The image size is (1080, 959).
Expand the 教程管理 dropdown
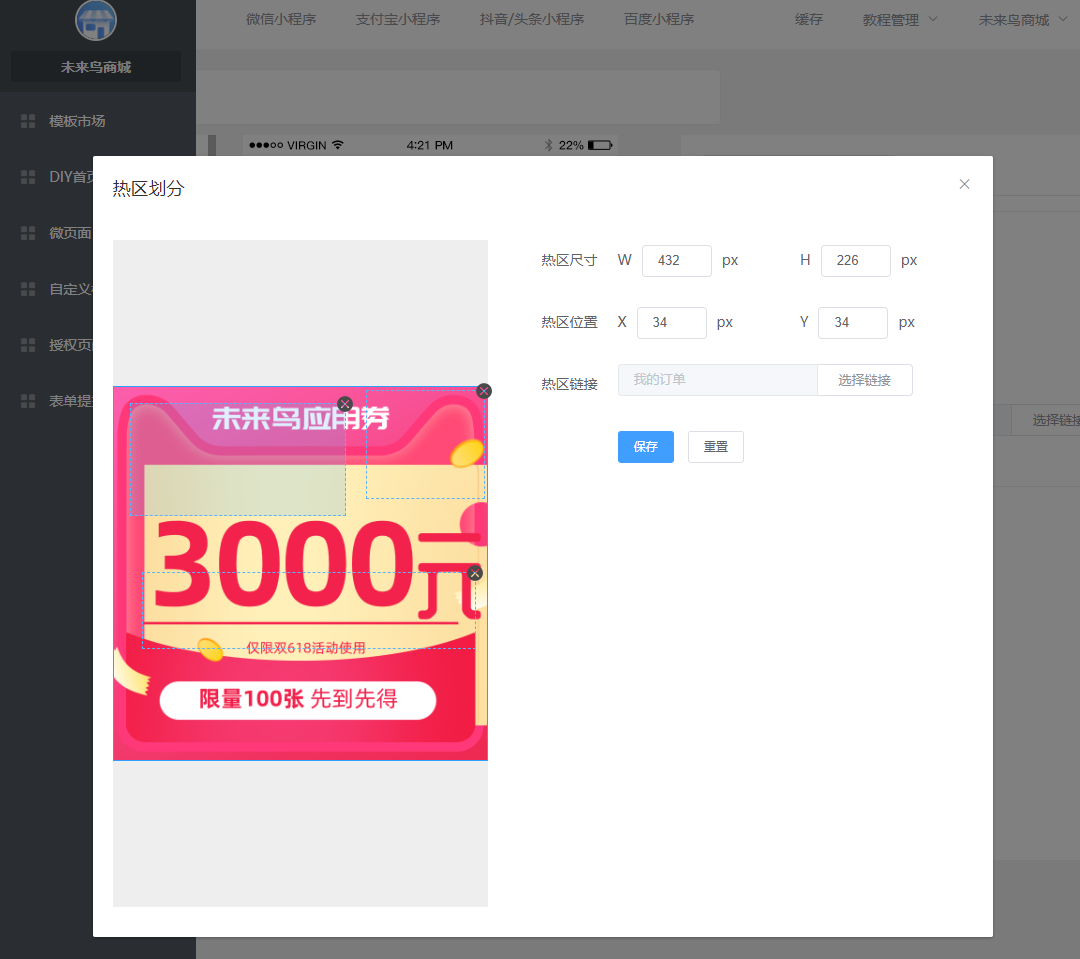click(x=900, y=19)
